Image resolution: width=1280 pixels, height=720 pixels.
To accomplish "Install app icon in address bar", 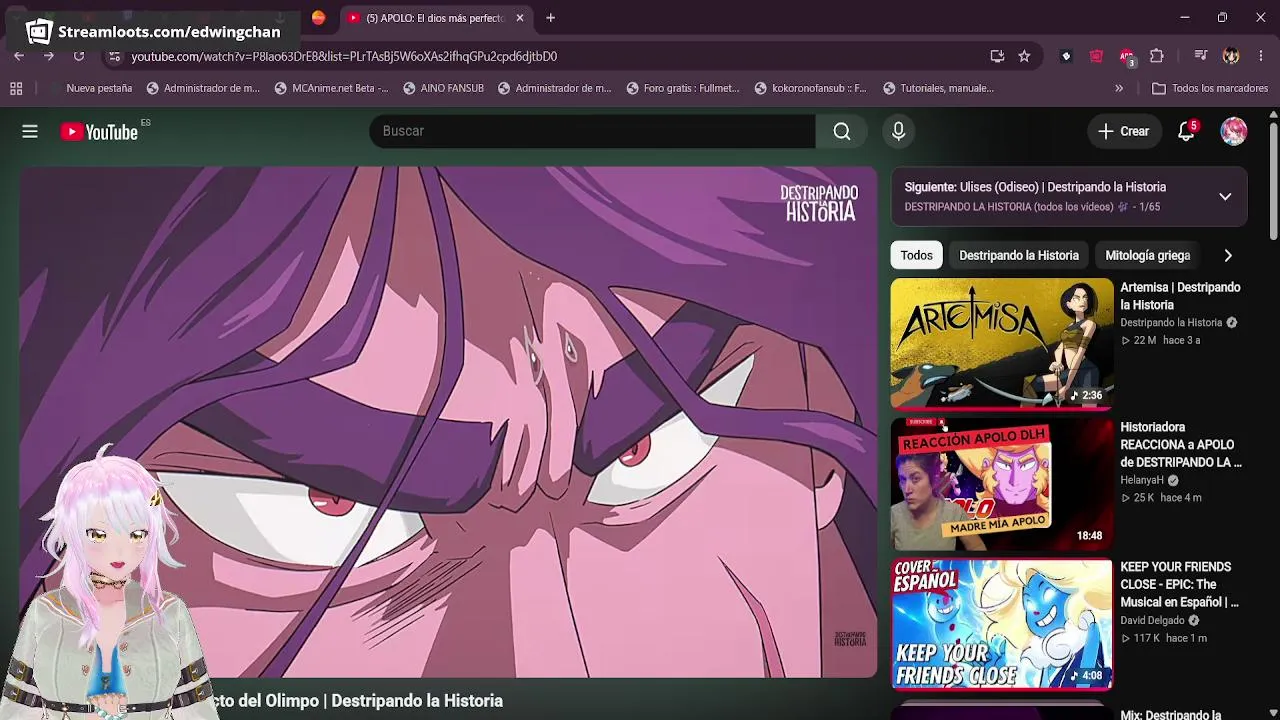I will pyautogui.click(x=997, y=56).
